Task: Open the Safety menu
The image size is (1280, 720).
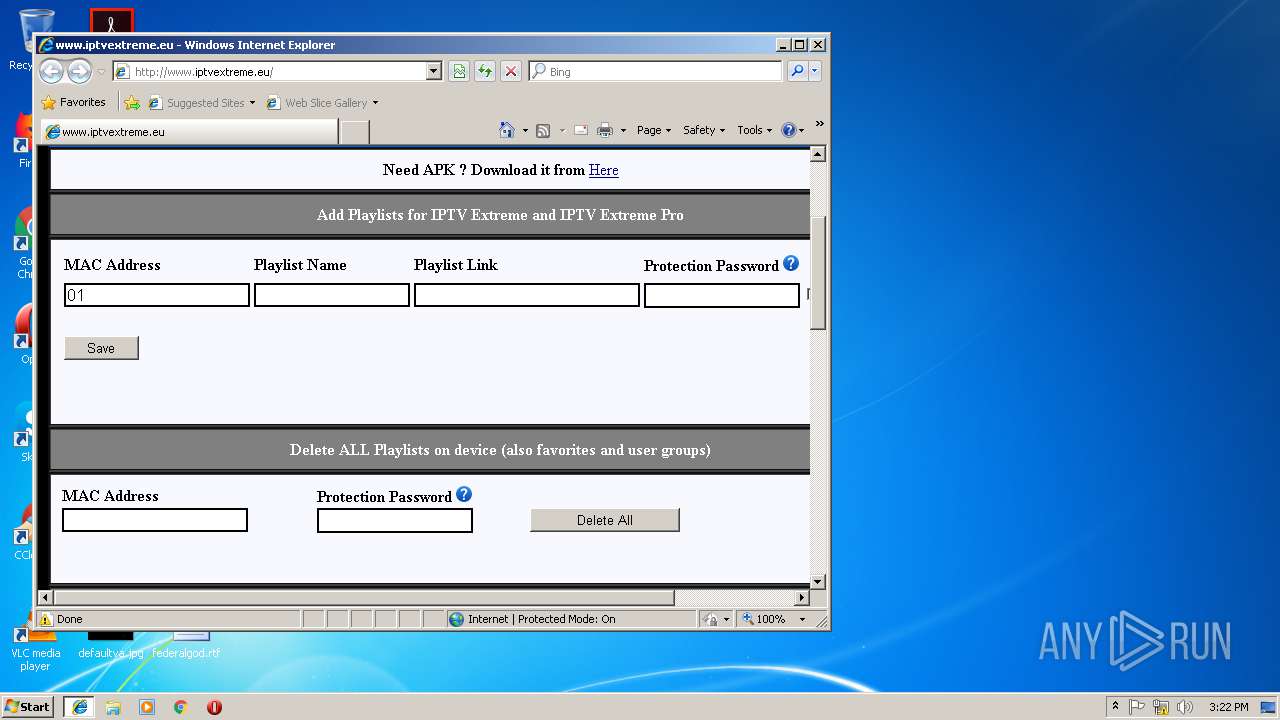Action: point(704,130)
